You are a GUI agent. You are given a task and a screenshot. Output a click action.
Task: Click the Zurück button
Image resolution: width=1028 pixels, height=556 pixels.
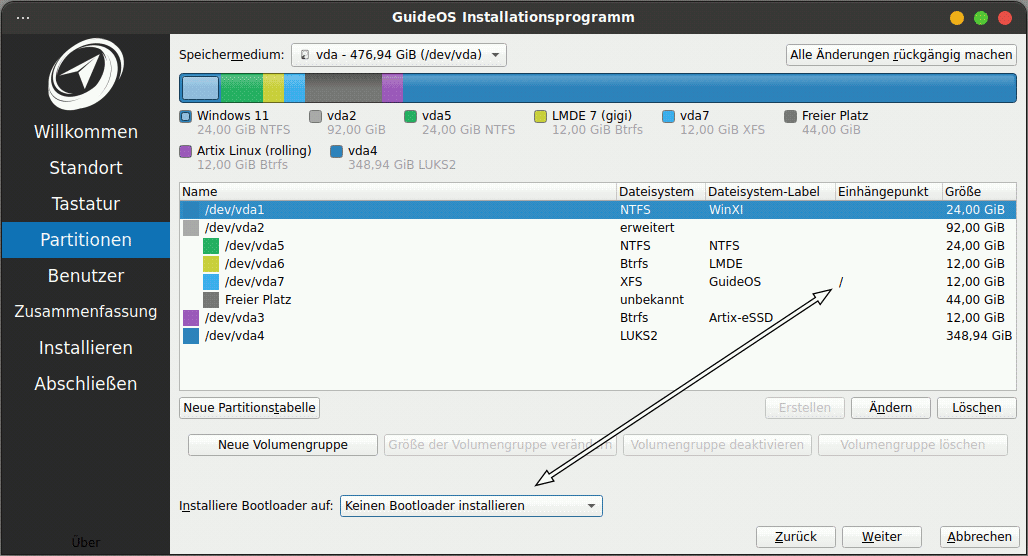[795, 537]
